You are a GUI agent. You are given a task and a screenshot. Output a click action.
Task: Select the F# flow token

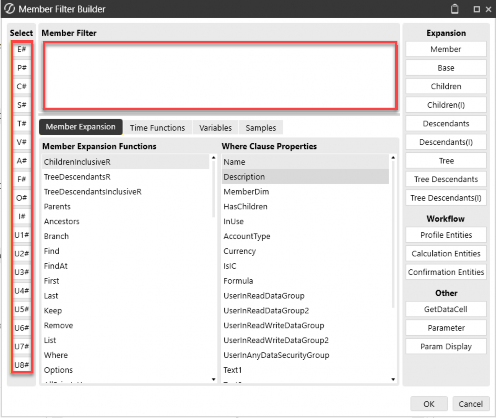(22, 179)
